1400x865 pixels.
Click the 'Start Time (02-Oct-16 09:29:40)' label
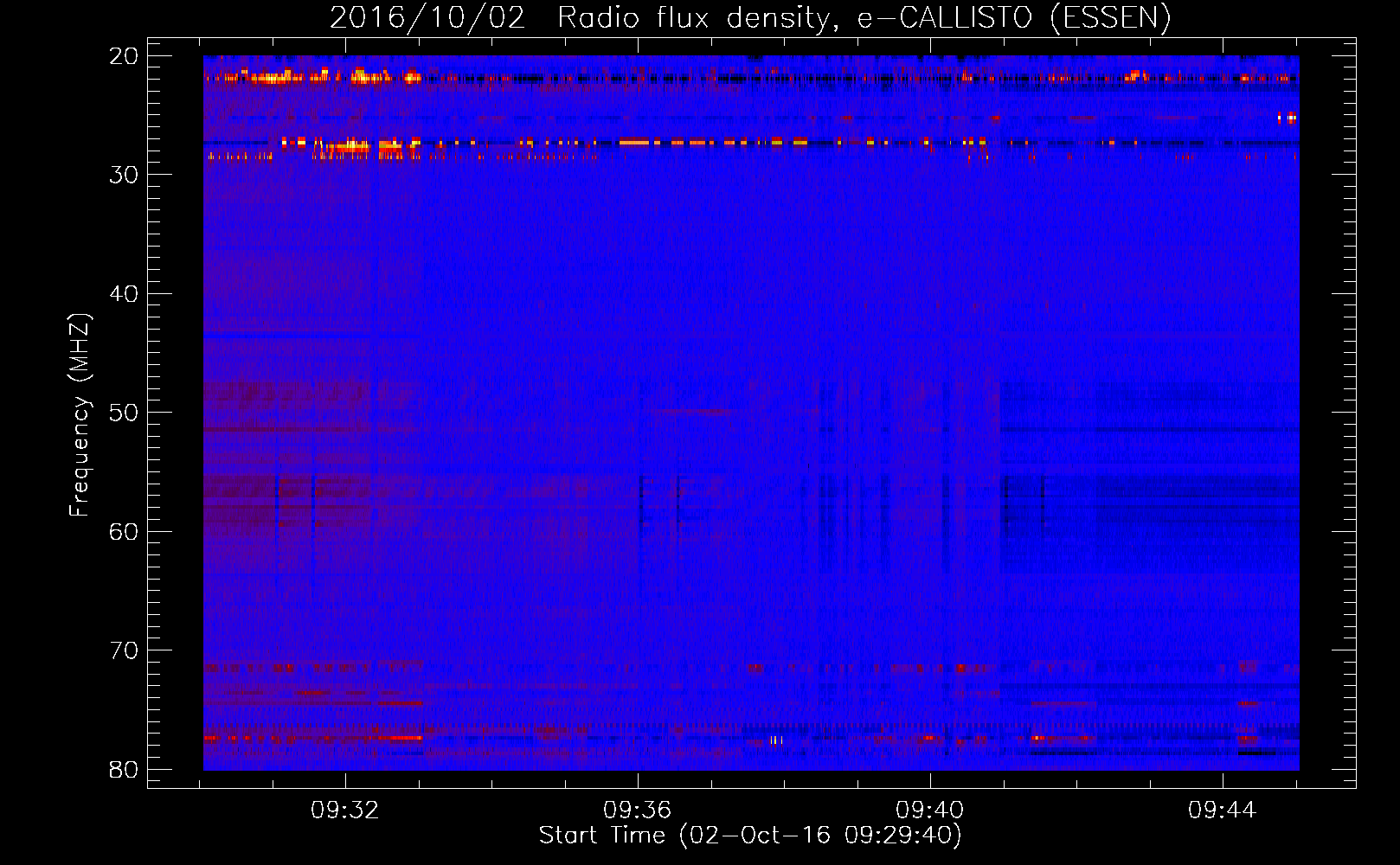(750, 836)
